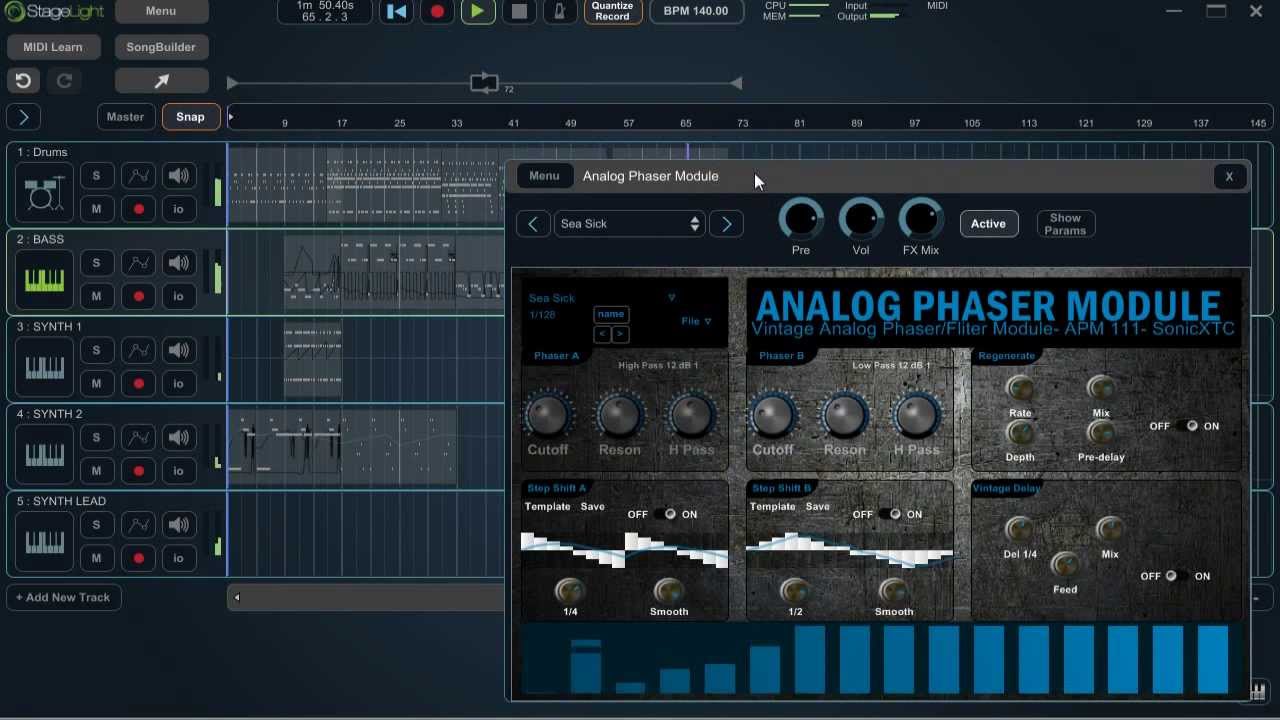Open the main StageLight Menu
Image resolution: width=1280 pixels, height=720 pixels.
(161, 12)
